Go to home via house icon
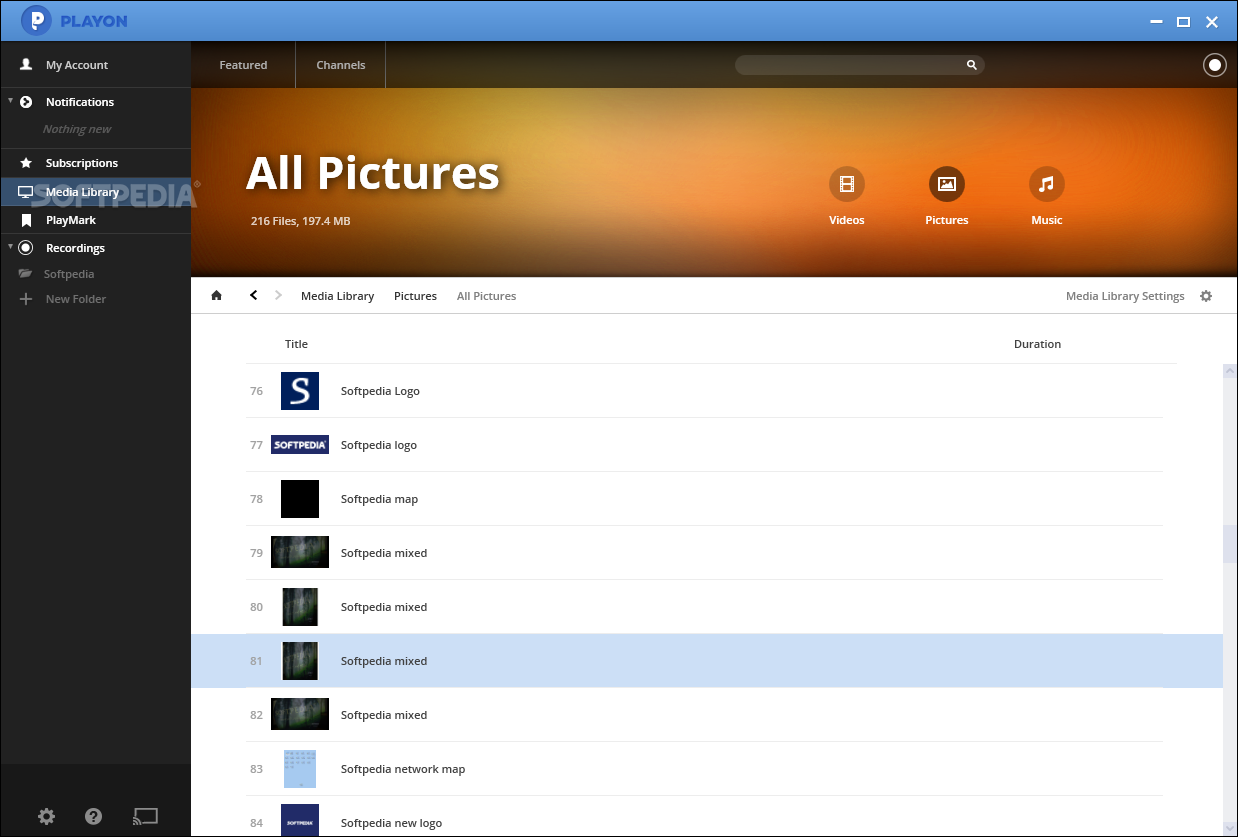The image size is (1238, 837). pos(216,296)
